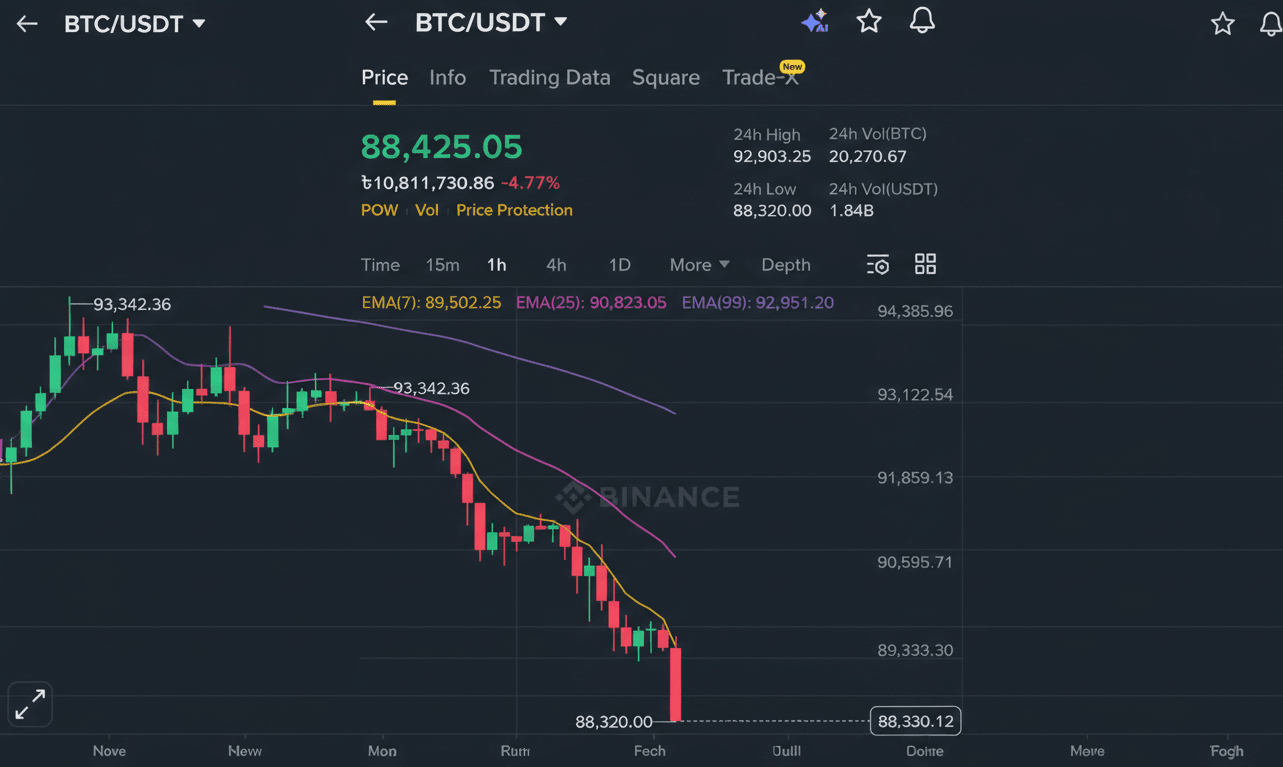Screen dimensions: 1283x767
Task: Favorite pair with star next to sparkle icon
Action: point(869,21)
